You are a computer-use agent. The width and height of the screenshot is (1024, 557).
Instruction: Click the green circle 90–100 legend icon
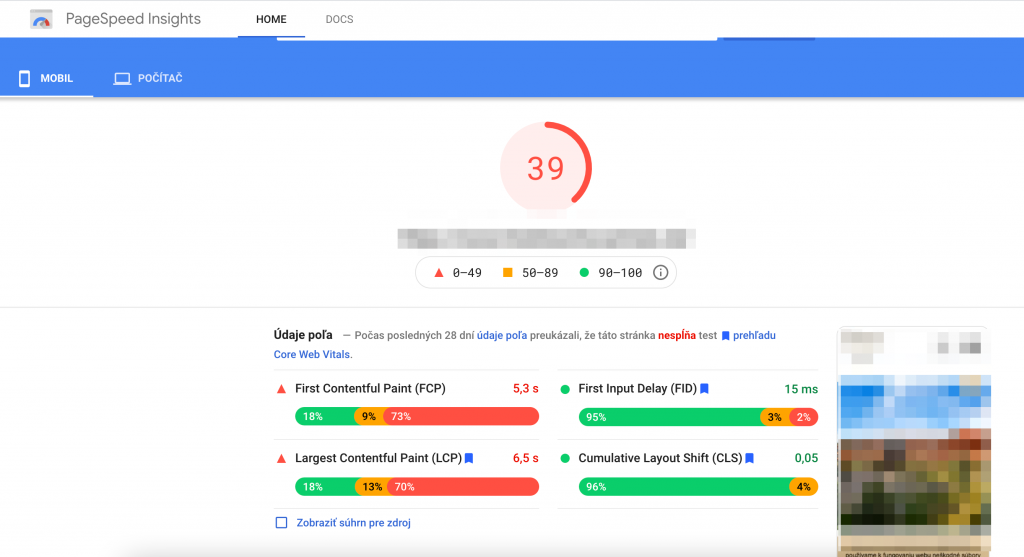[584, 272]
